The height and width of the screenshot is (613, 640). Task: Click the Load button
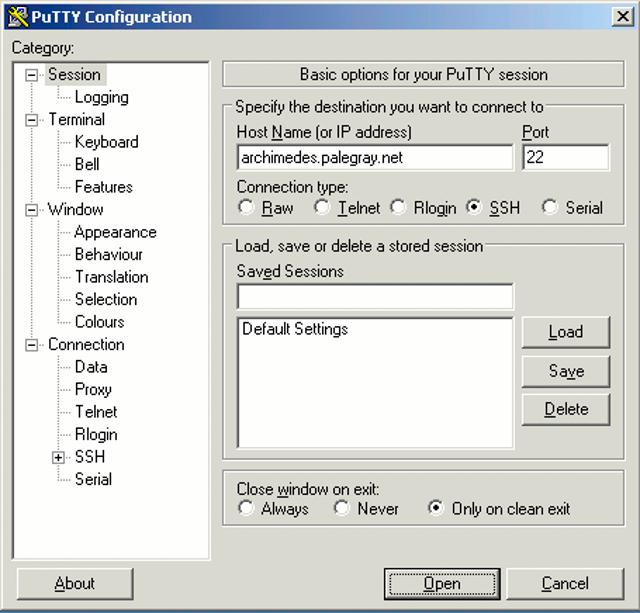point(565,332)
